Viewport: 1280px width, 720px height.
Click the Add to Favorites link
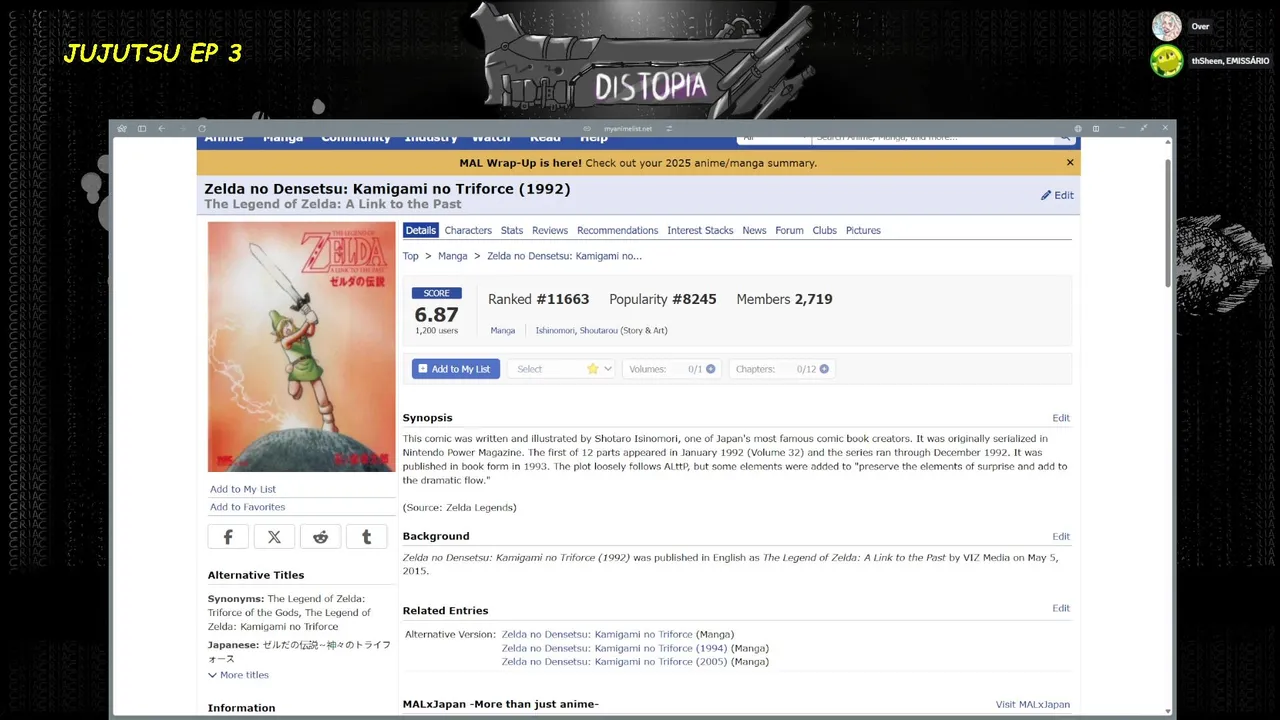tap(247, 507)
